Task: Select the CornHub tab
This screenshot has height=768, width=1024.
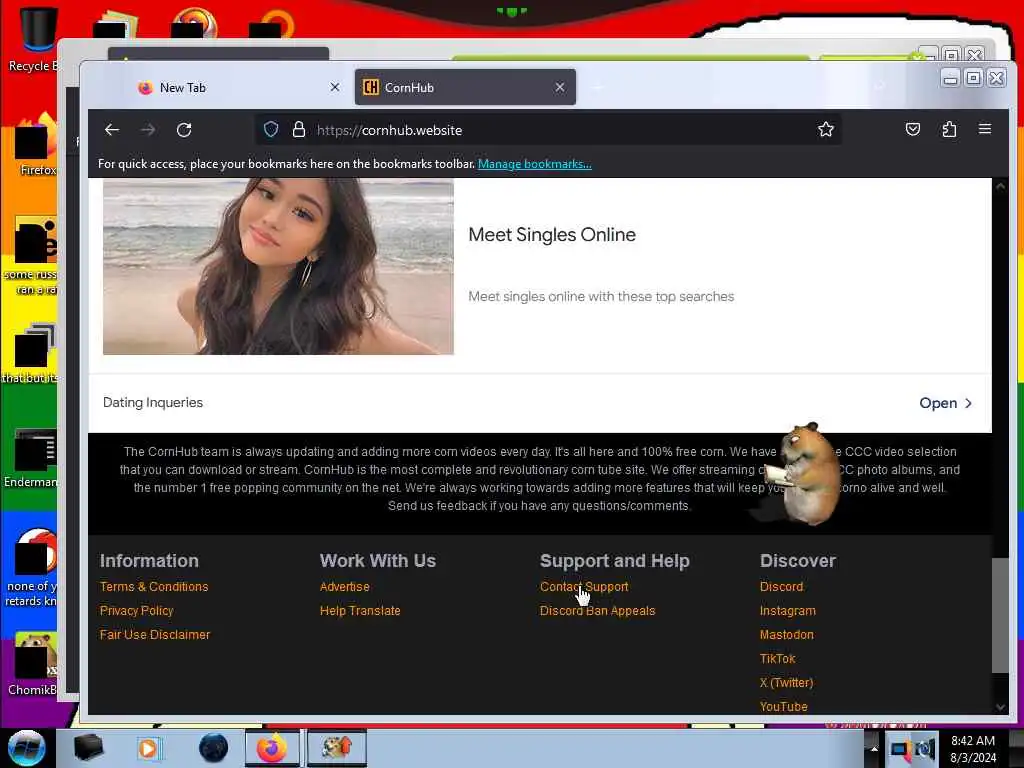Action: click(465, 87)
